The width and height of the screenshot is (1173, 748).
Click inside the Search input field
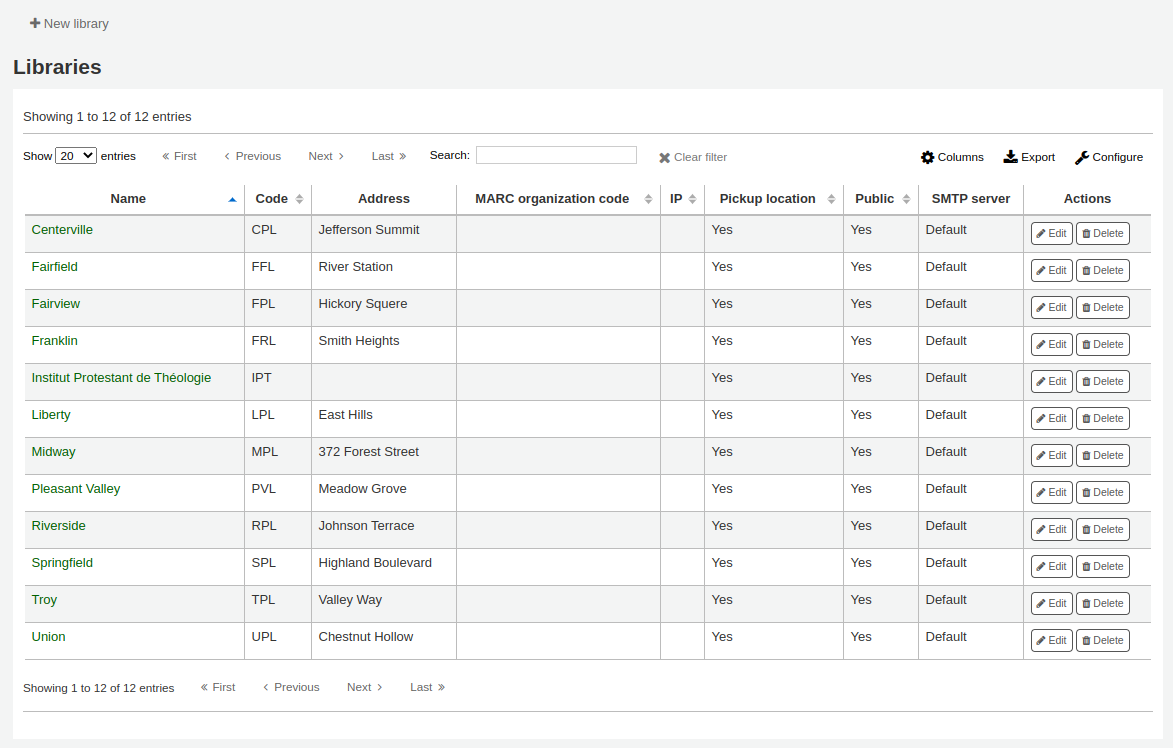coord(556,155)
